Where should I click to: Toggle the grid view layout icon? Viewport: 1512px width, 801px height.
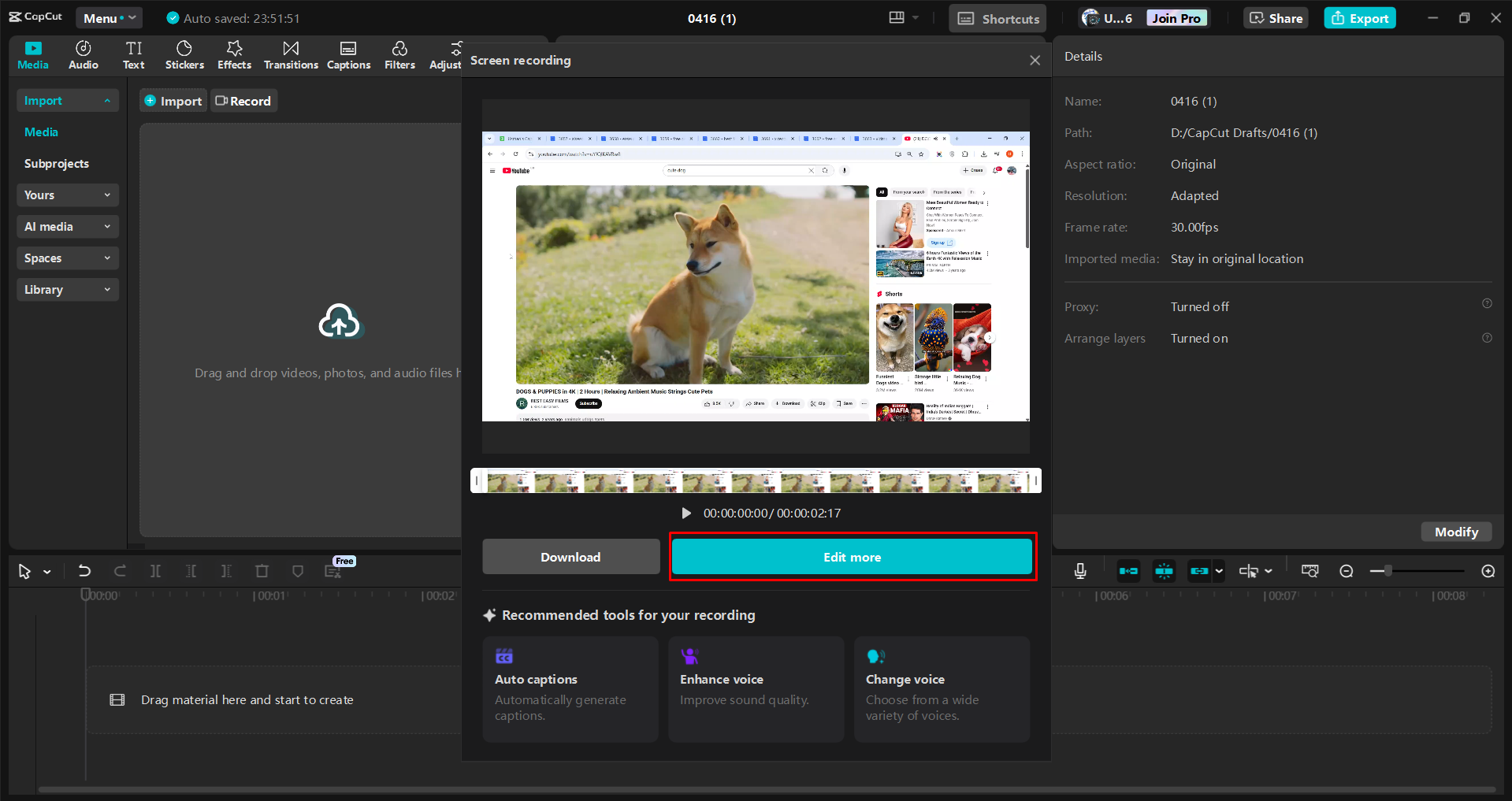pyautogui.click(x=894, y=17)
